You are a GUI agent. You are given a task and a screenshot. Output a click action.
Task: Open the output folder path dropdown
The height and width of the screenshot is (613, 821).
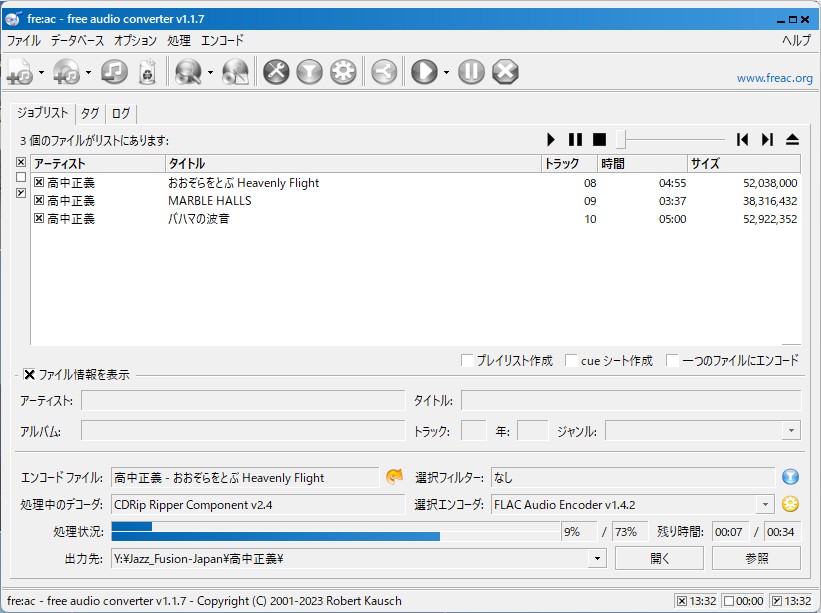pos(598,558)
